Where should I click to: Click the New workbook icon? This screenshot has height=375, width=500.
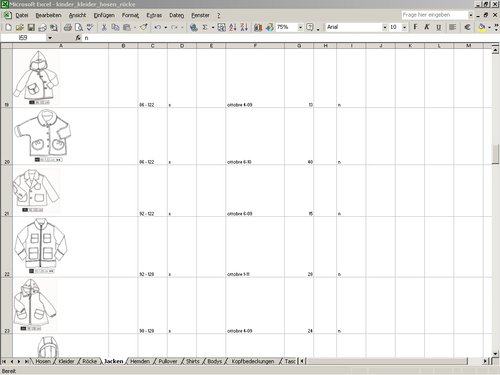click(x=9, y=27)
